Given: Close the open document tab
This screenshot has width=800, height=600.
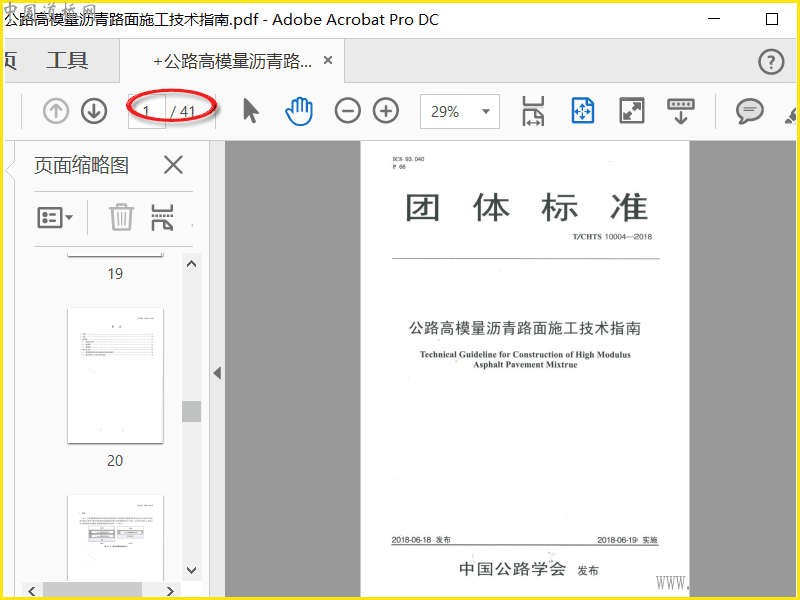Looking at the screenshot, I should [x=328, y=60].
